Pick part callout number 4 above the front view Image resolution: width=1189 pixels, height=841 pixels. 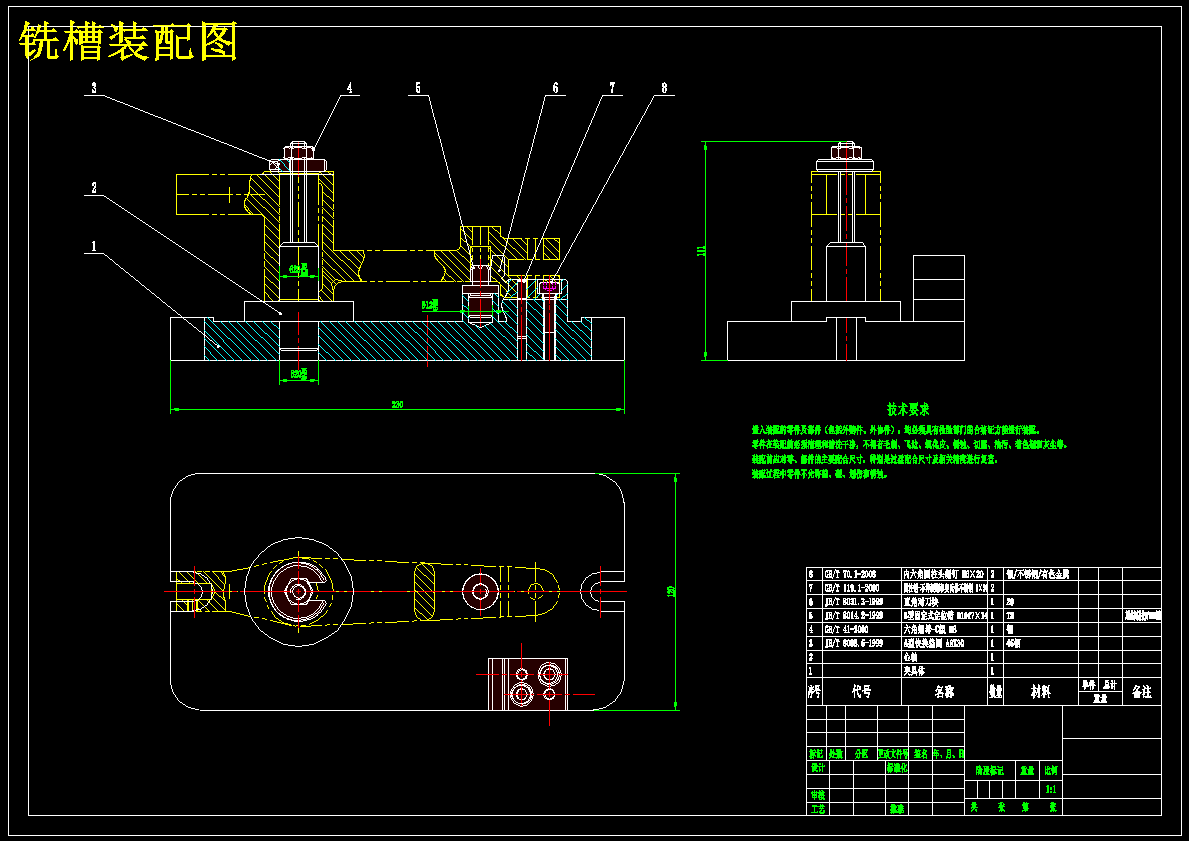(x=350, y=88)
